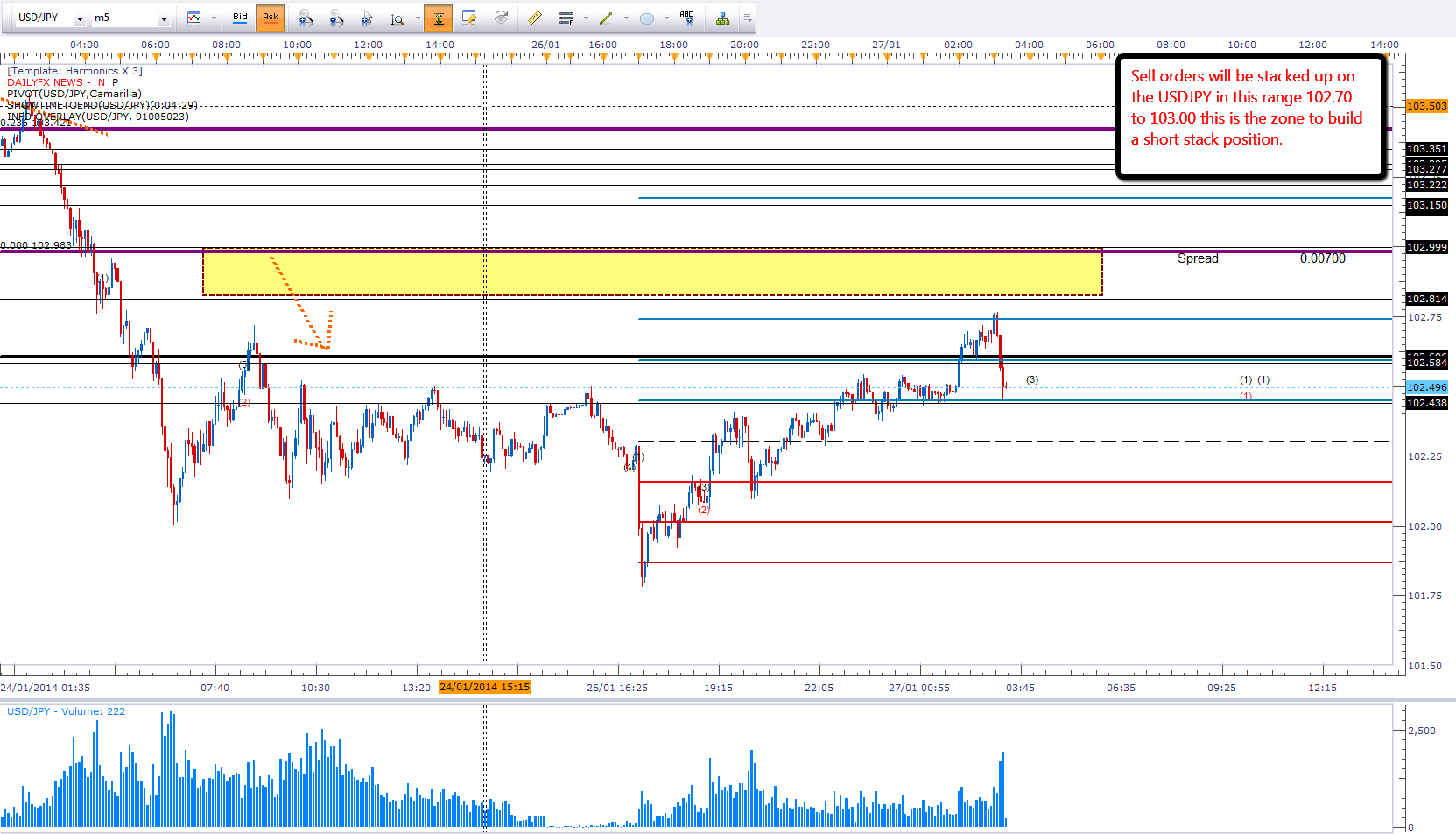
Task: Click the SHOWTIMETOEND indicator label
Action: click(102, 105)
